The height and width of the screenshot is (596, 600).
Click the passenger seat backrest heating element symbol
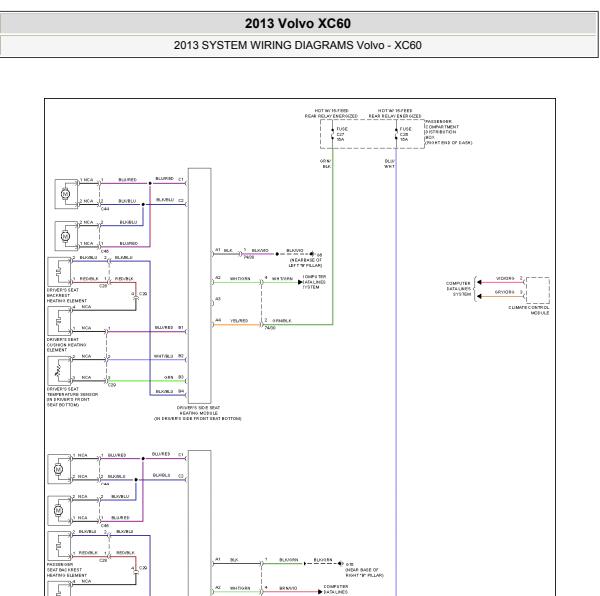[x=59, y=546]
